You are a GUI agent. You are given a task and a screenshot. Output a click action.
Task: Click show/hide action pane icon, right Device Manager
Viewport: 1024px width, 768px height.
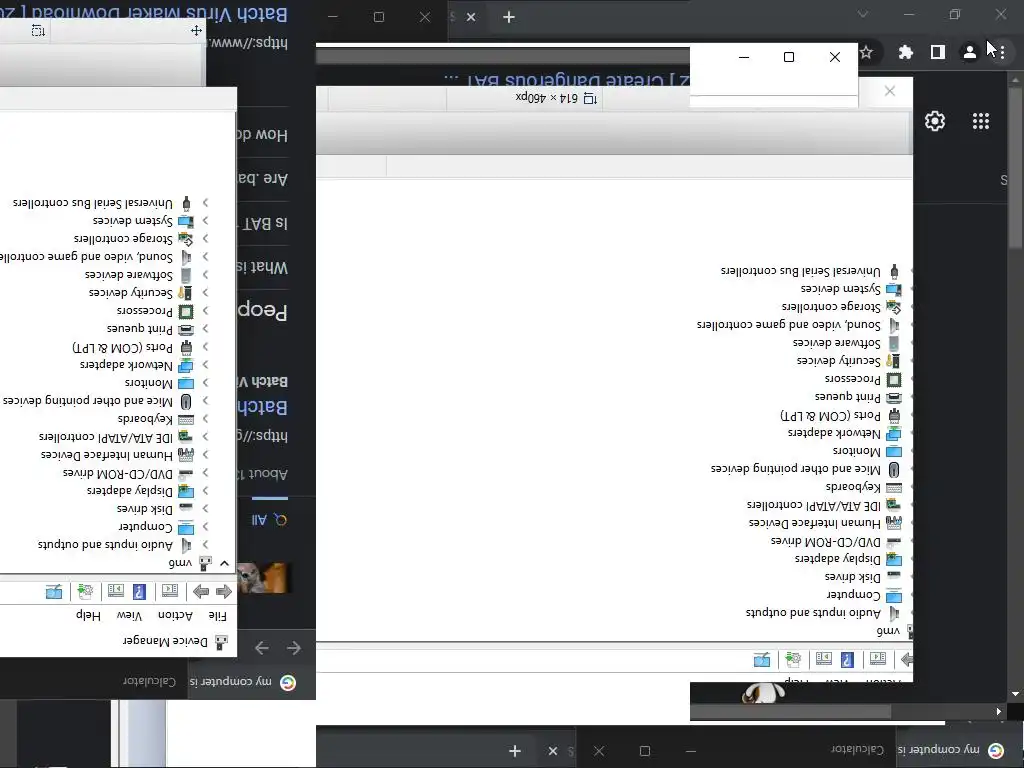824,659
